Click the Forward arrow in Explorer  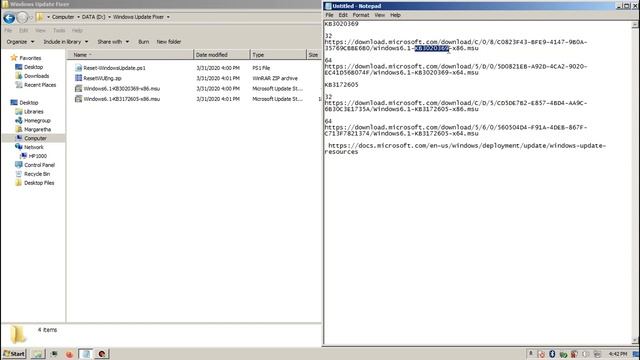click(x=22, y=18)
